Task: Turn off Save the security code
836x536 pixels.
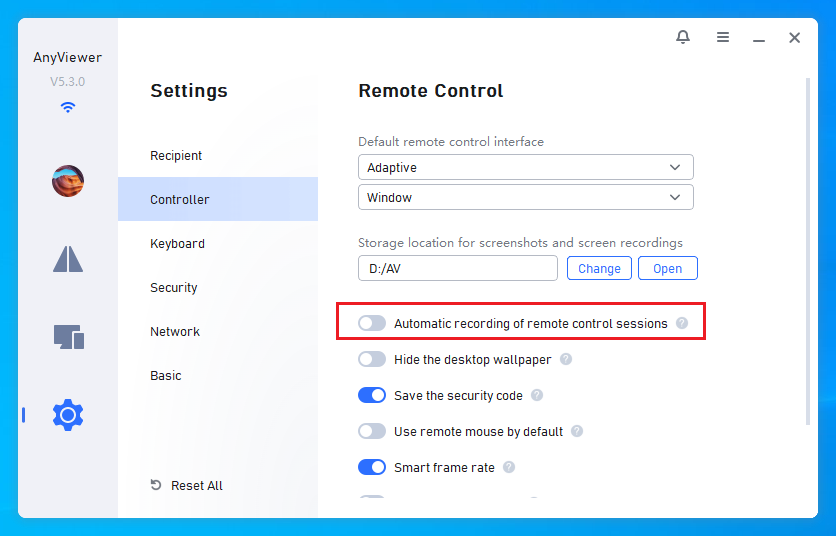Action: click(x=372, y=395)
